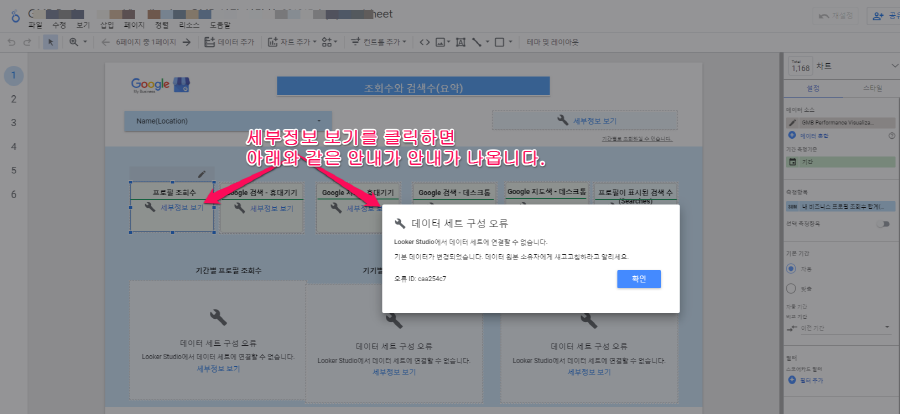Click 세부정보 보기 in middle error chart

click(394, 372)
